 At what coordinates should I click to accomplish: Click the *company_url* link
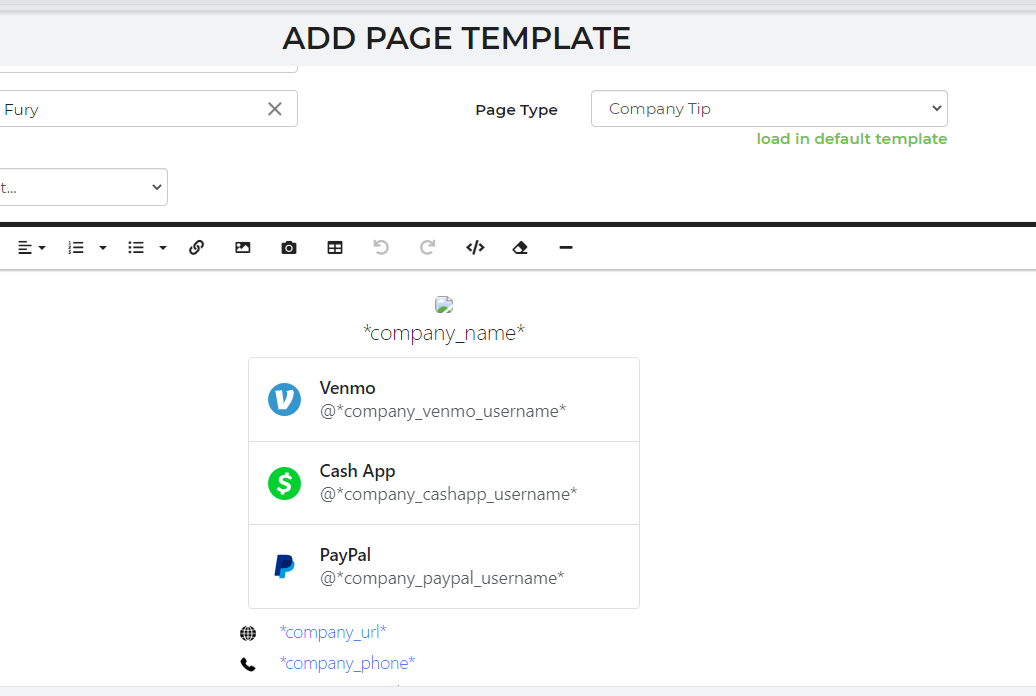tap(333, 632)
